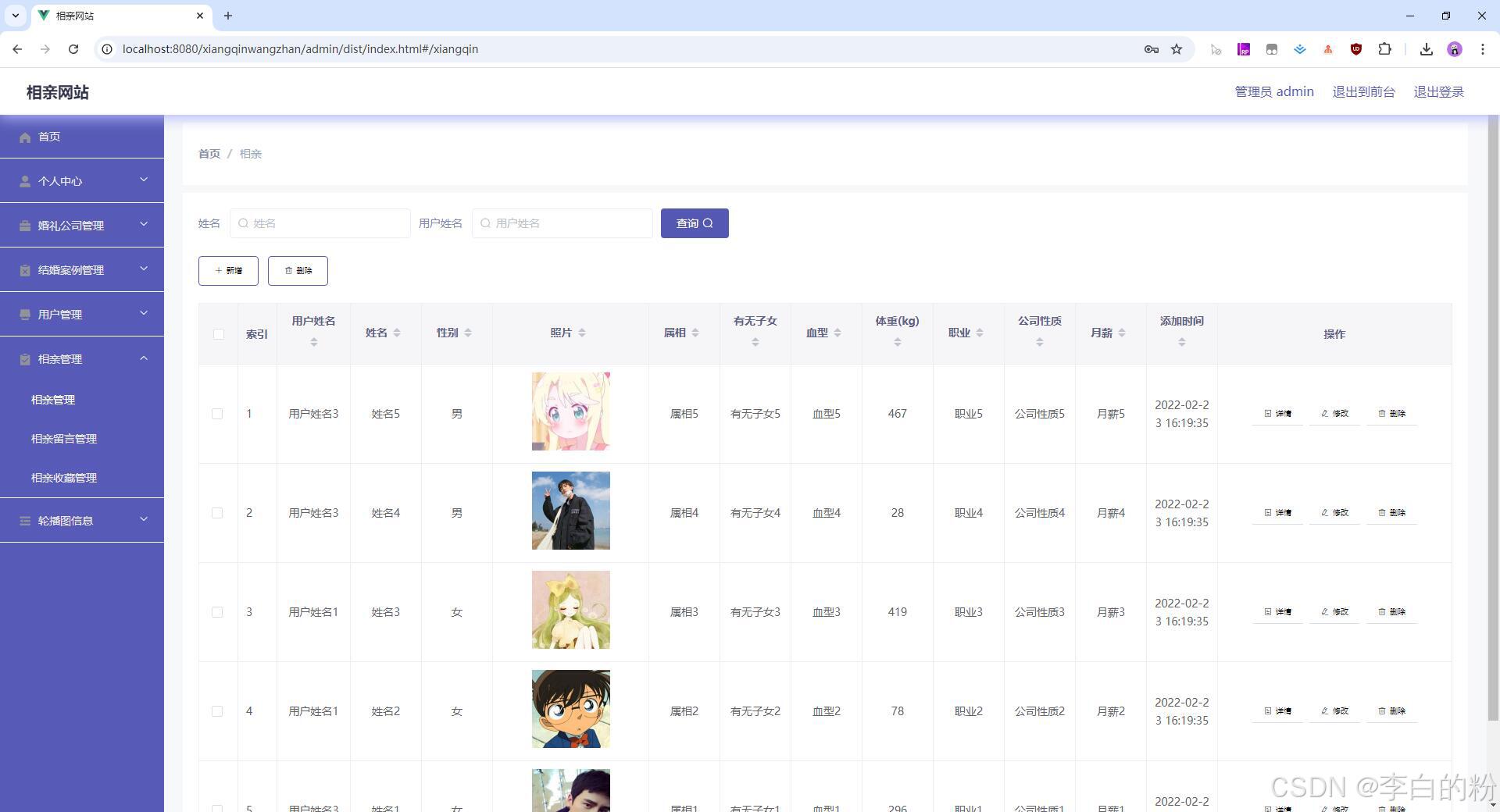
Task: Go back to previous page
Action: click(x=17, y=49)
